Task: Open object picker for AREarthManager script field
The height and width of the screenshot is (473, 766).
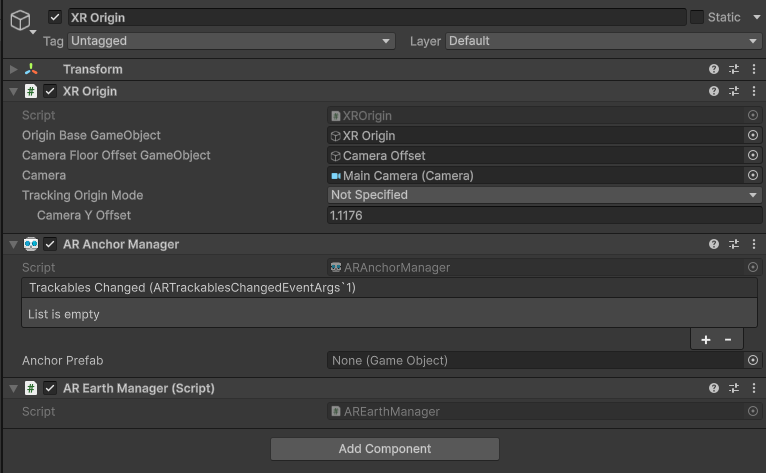Action: [x=753, y=411]
